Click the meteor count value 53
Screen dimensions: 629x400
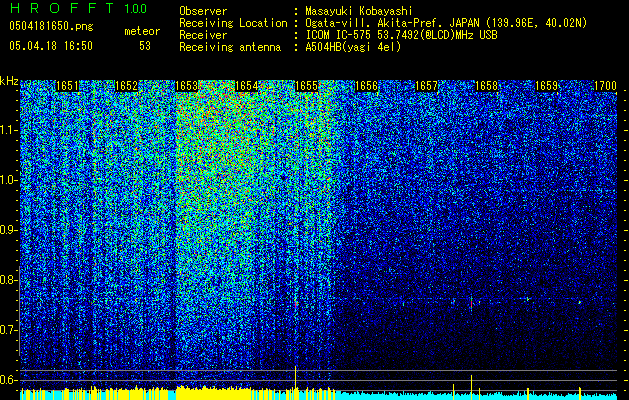pos(145,46)
